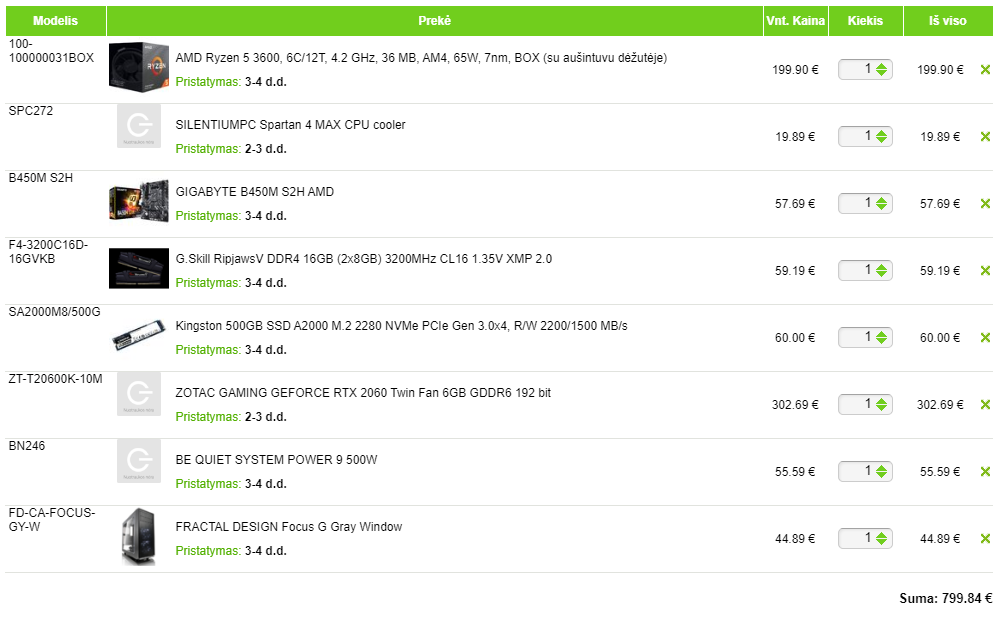Select model code SA2000M8/500G
The height and width of the screenshot is (633, 998).
pos(54,312)
